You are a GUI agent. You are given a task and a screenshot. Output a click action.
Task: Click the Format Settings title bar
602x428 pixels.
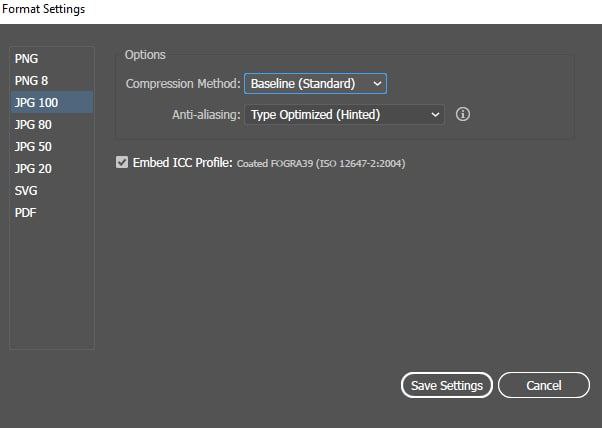point(301,12)
